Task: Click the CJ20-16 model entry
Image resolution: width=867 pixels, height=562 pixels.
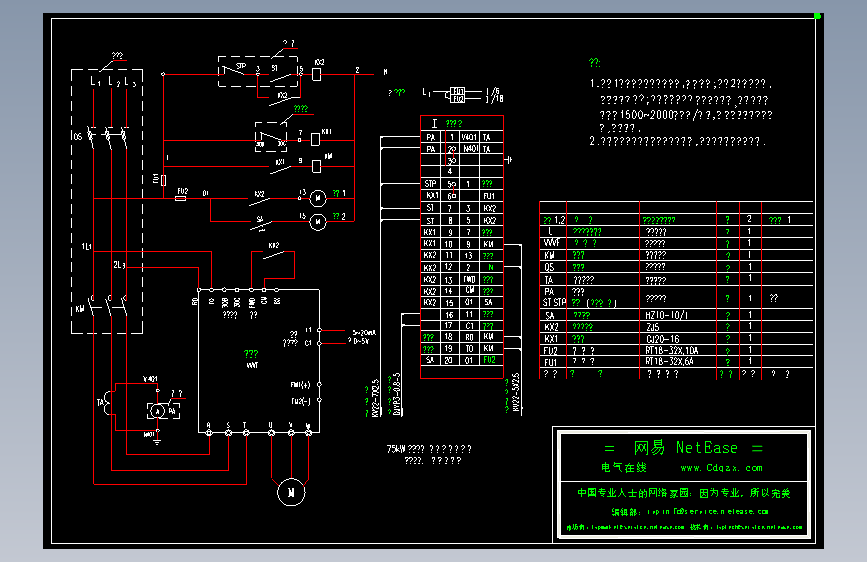Action: click(x=662, y=339)
